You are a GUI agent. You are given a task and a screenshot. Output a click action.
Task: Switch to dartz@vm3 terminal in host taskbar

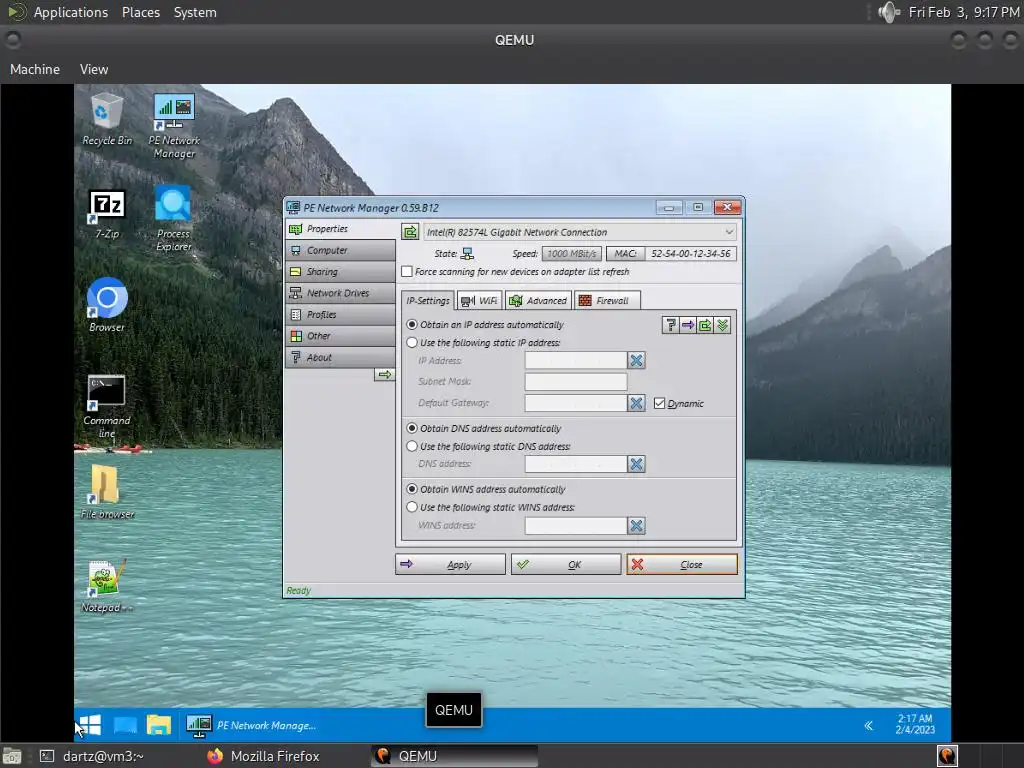[91, 756]
